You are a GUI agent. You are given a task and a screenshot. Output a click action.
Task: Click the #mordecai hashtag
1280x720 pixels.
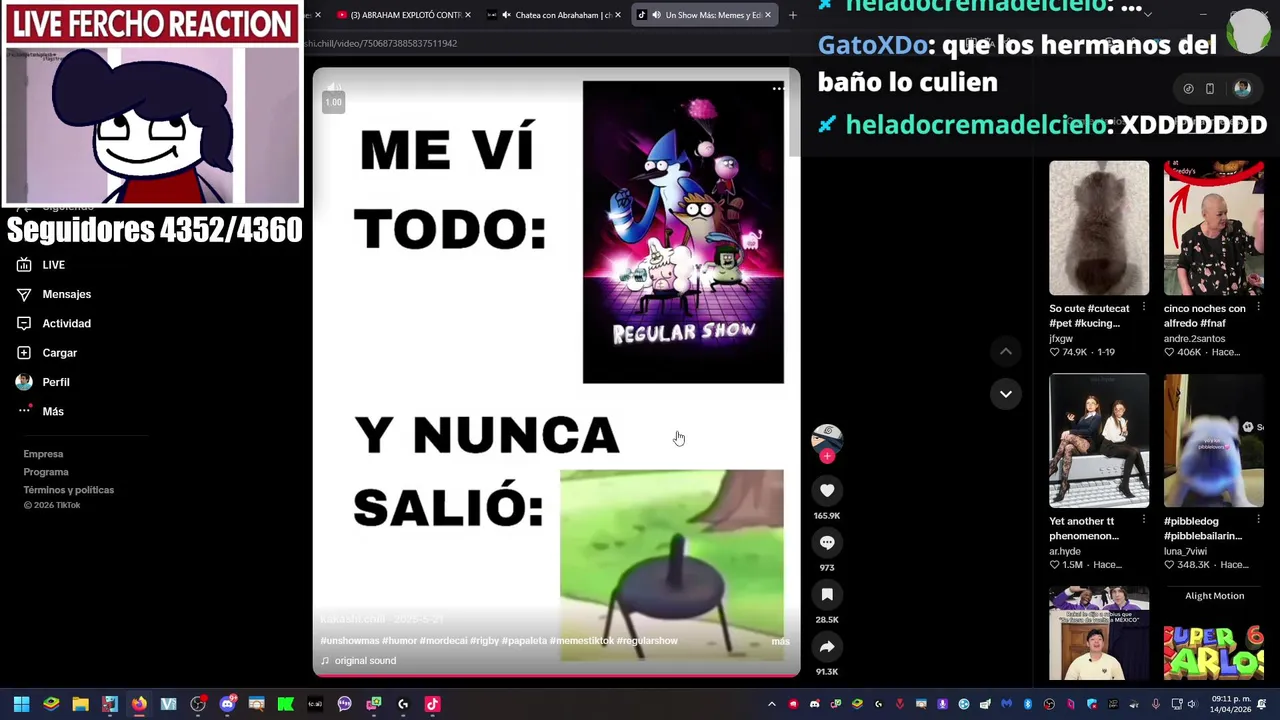click(x=445, y=641)
